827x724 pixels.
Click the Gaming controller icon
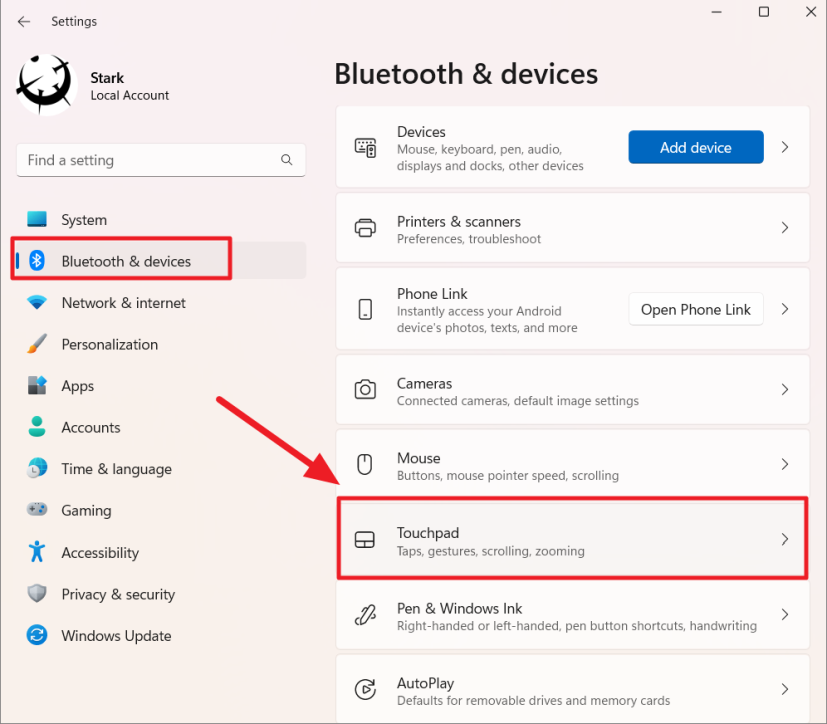37,509
